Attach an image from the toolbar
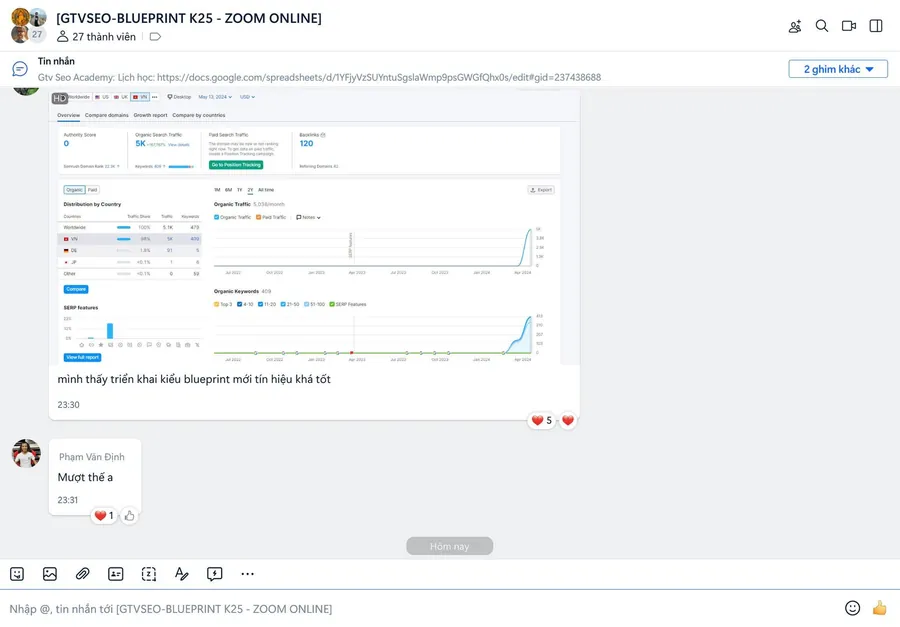Viewport: 900px width, 627px height. coord(50,574)
